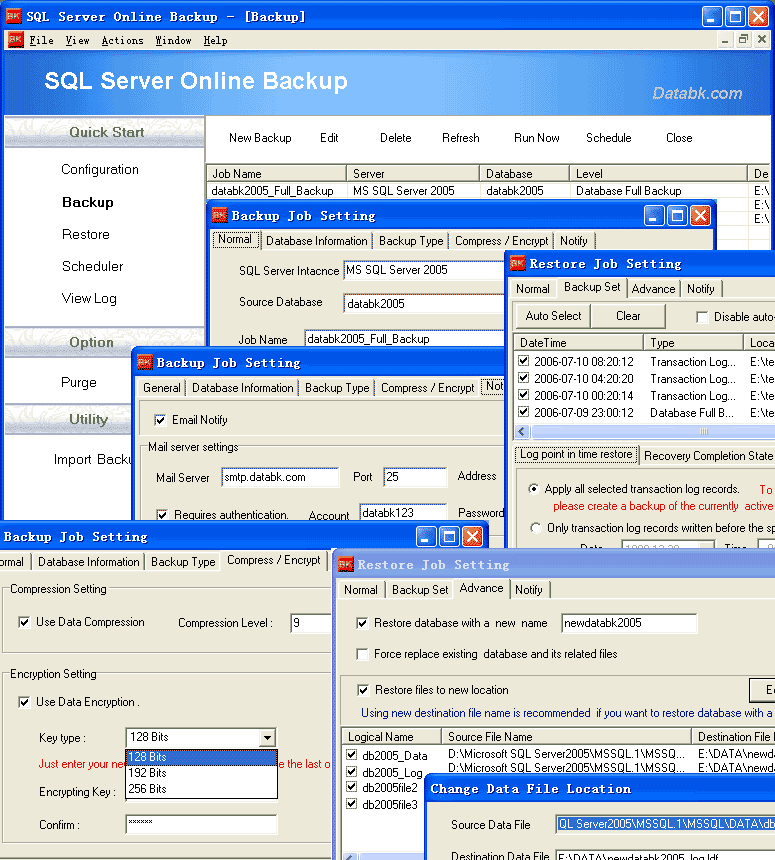Open Advance tab in upper Restore window

pyautogui.click(x=653, y=288)
